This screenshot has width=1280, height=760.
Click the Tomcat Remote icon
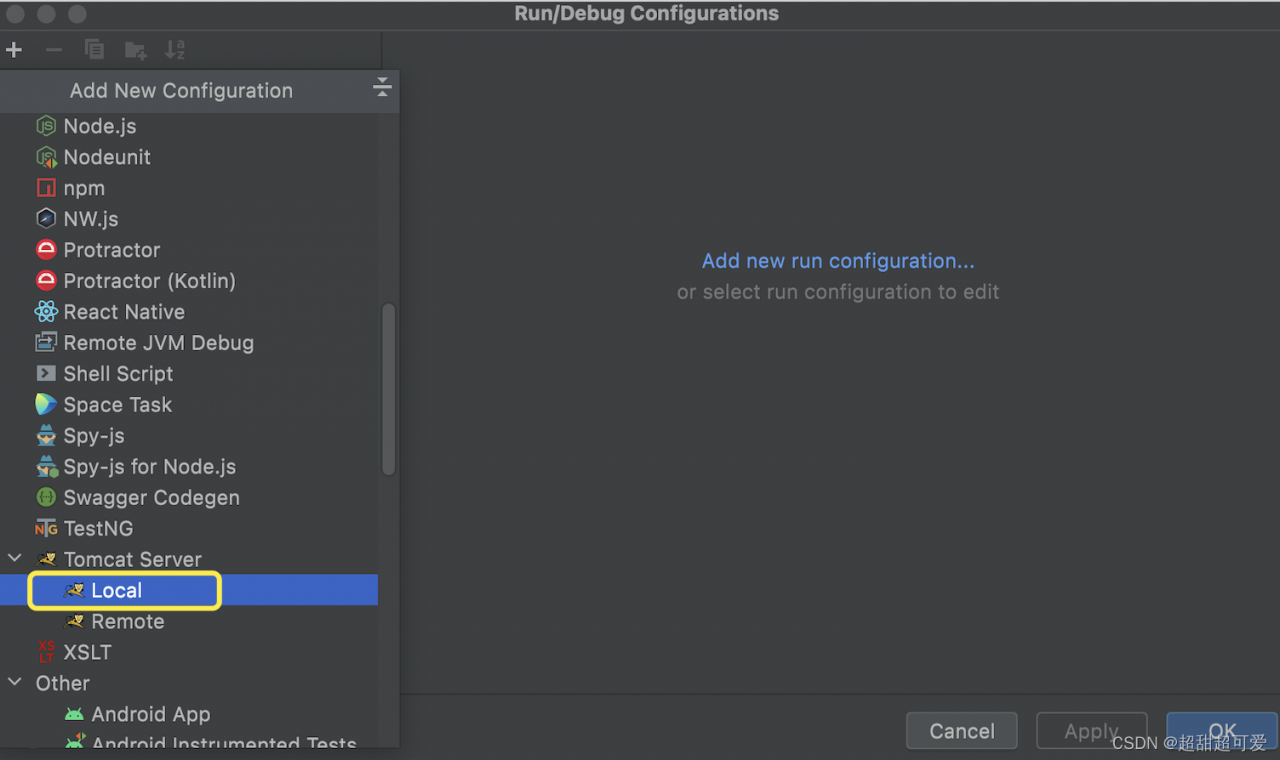point(74,622)
